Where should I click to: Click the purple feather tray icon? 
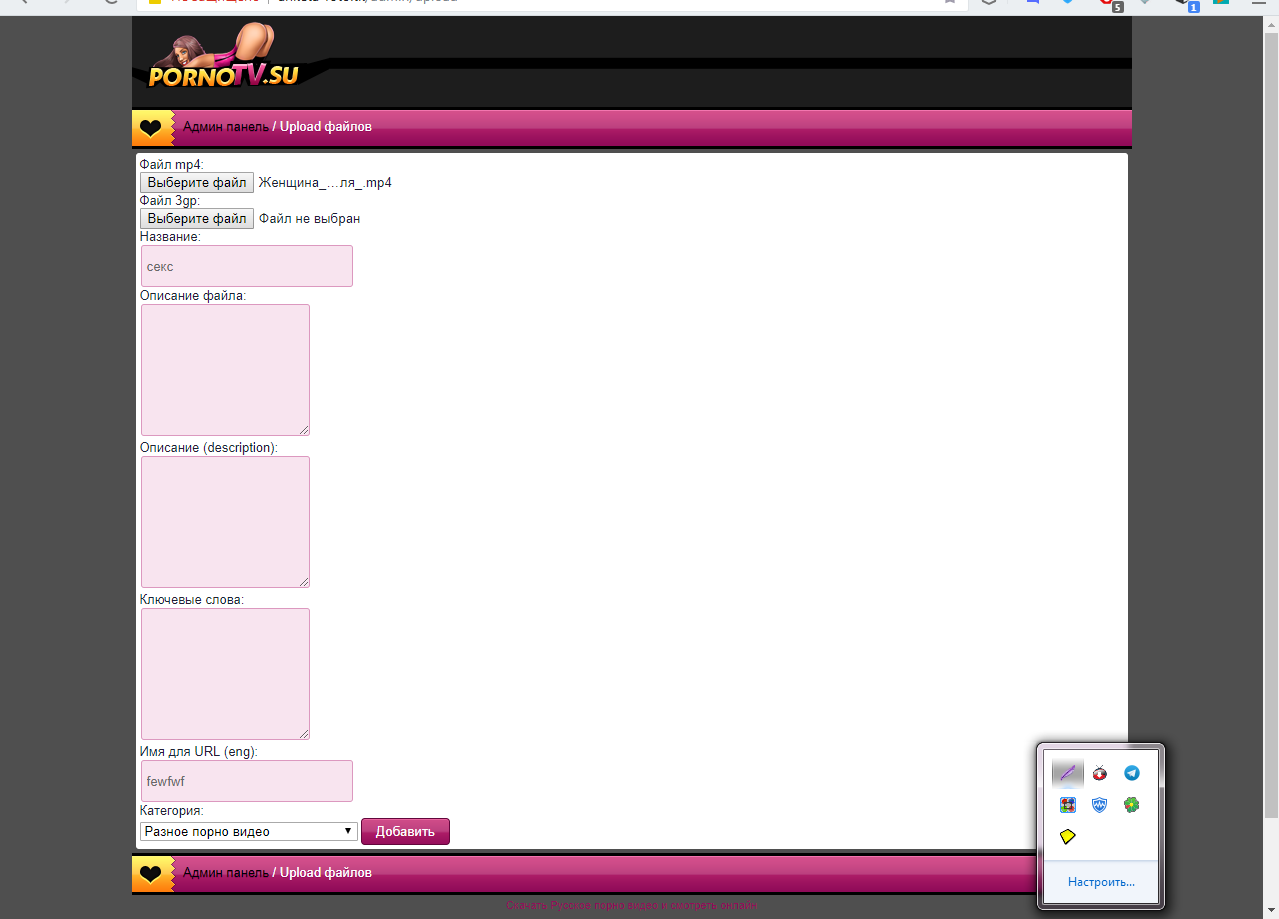(x=1067, y=773)
